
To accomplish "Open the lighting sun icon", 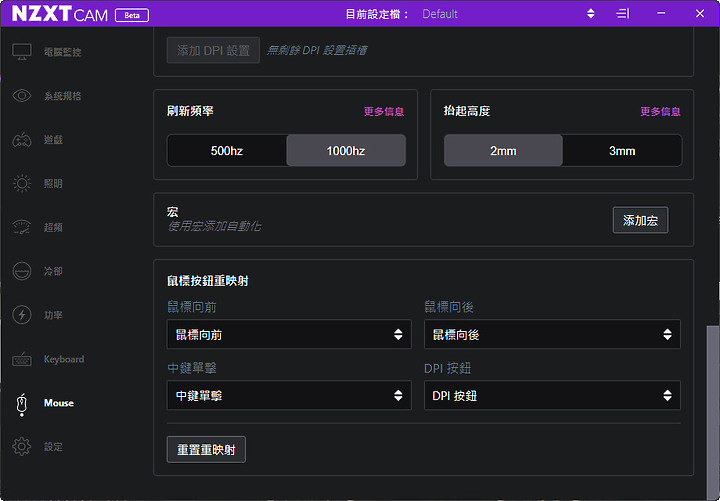I will (22, 183).
